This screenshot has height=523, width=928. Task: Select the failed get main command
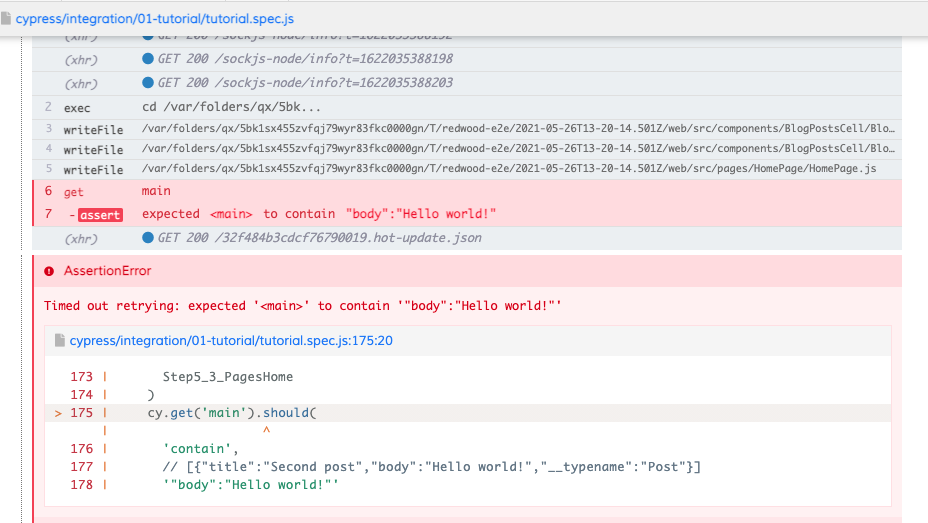467,191
